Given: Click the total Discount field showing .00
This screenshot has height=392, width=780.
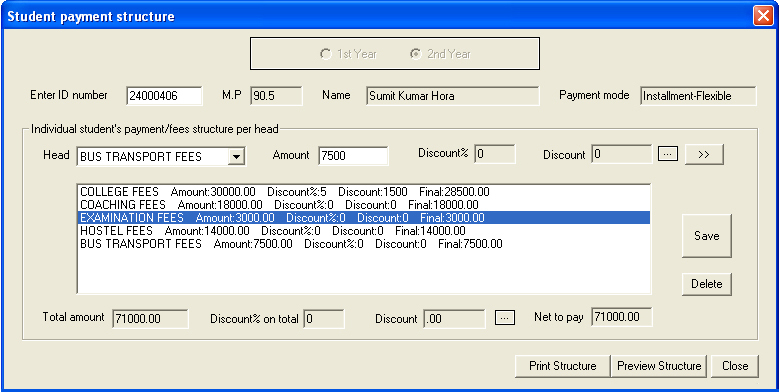Looking at the screenshot, I should tap(455, 319).
